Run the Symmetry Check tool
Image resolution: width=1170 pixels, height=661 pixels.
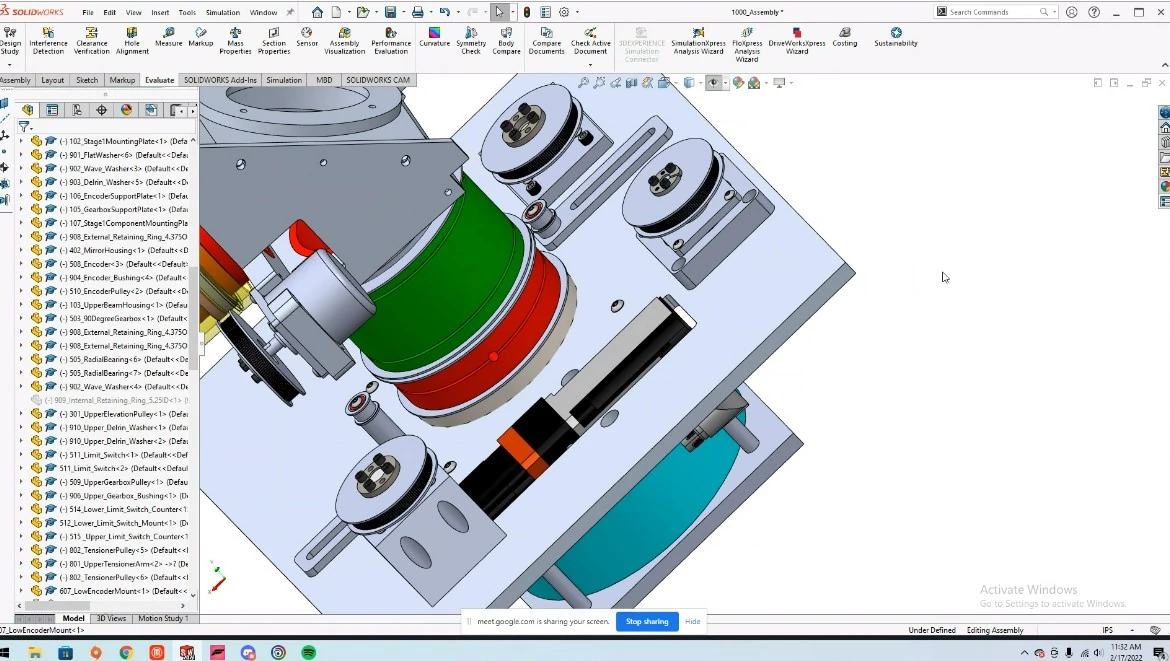point(471,41)
